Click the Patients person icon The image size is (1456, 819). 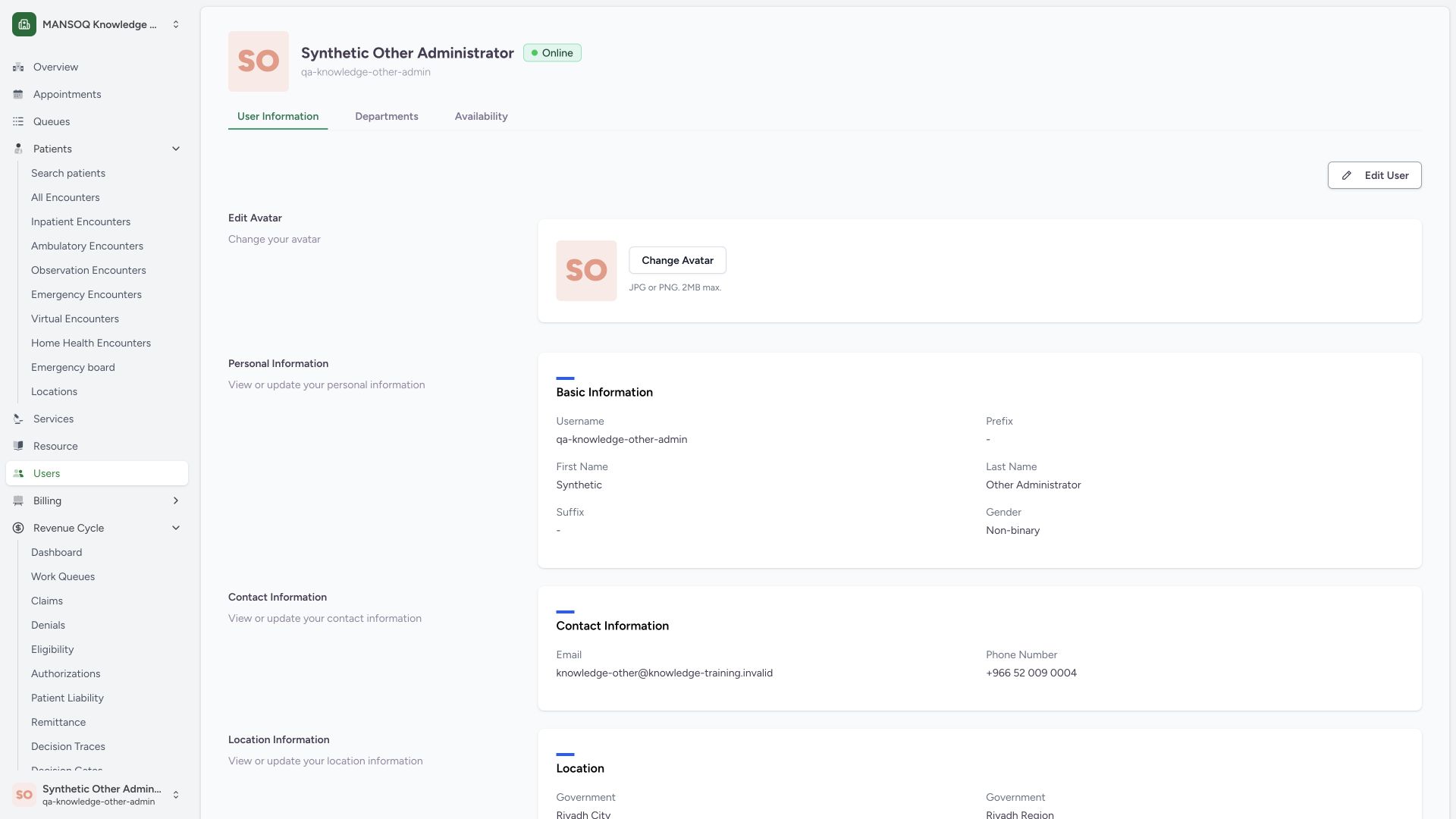pos(18,149)
